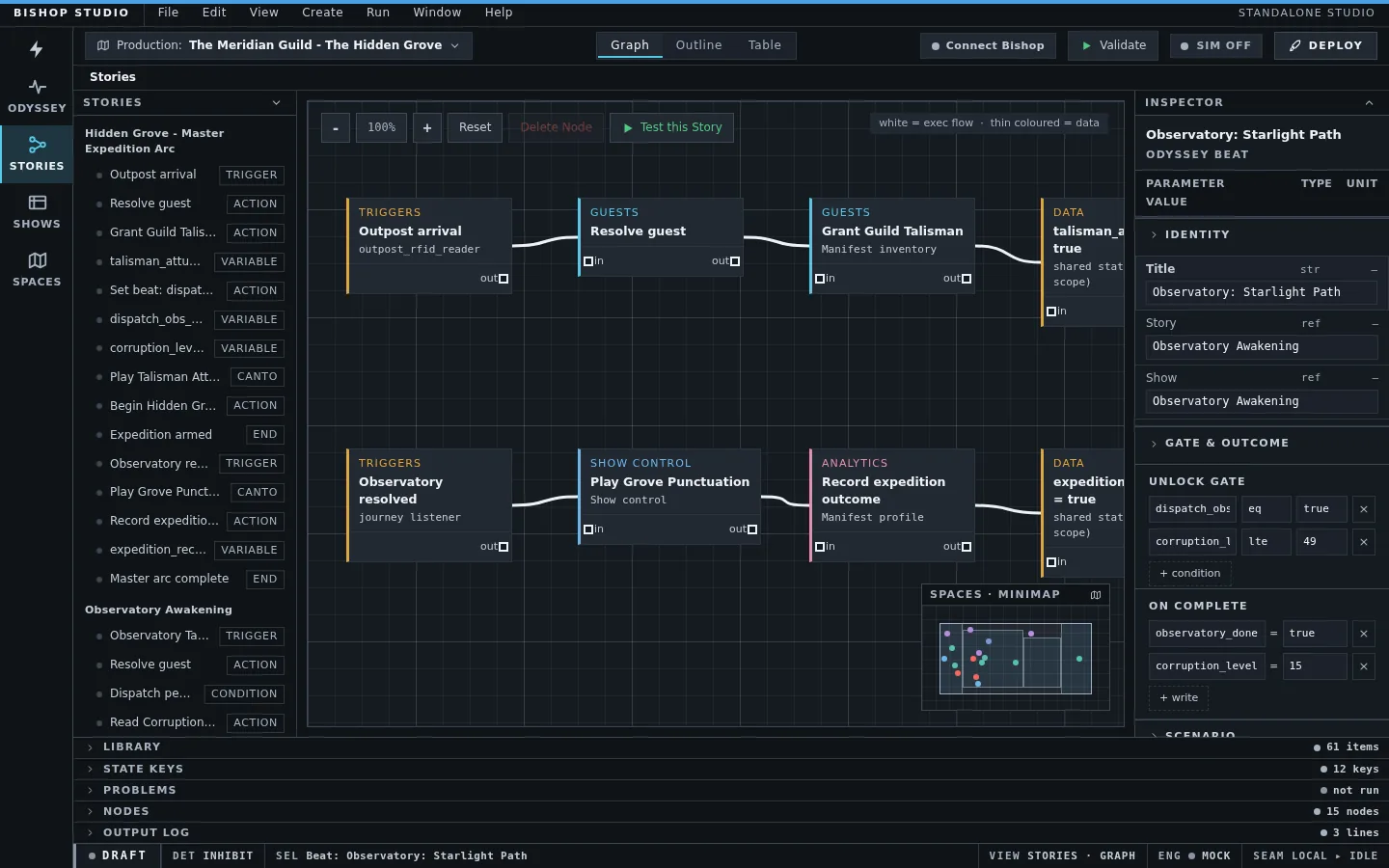Screen dimensions: 1389x868
Task: Click the minimap map icon
Action: point(1096,595)
